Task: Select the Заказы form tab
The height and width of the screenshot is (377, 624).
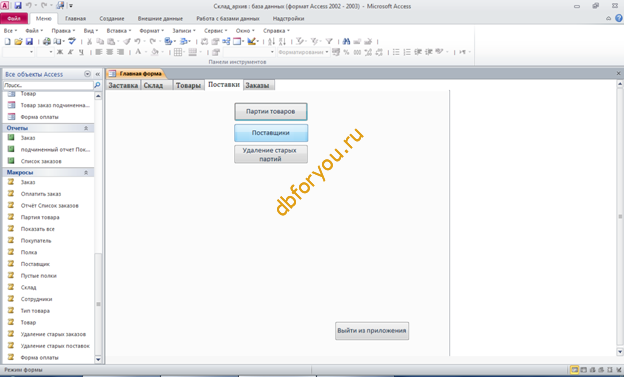Action: [x=259, y=85]
